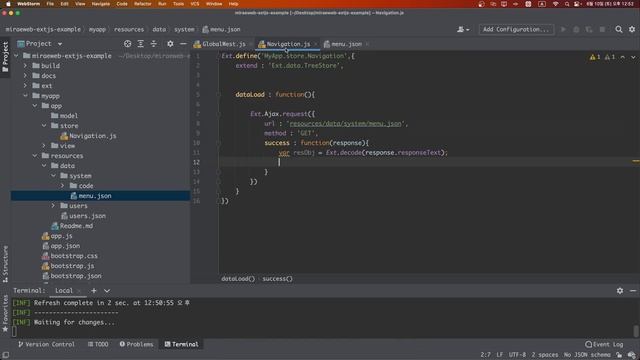This screenshot has width=640, height=360.
Task: Open TODO tool window
Action: [x=98, y=344]
